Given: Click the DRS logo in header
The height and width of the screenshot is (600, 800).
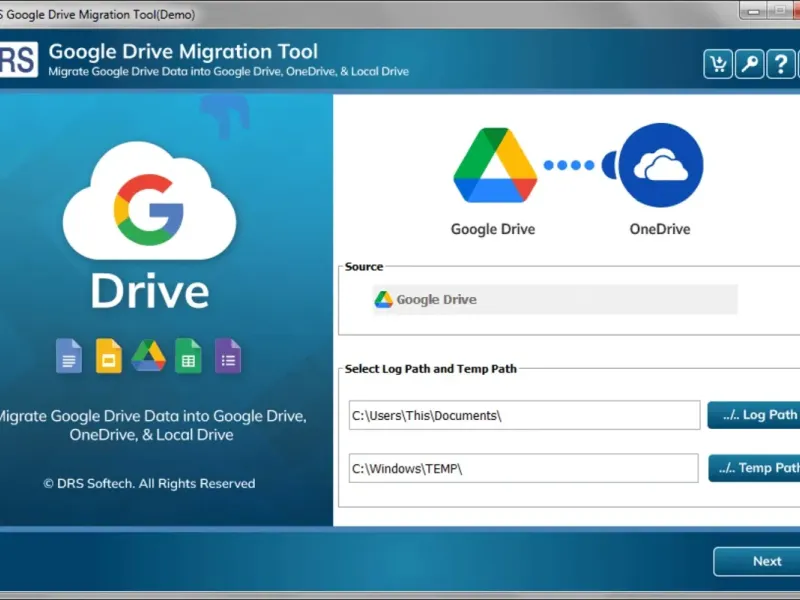Looking at the screenshot, I should pyautogui.click(x=18, y=60).
